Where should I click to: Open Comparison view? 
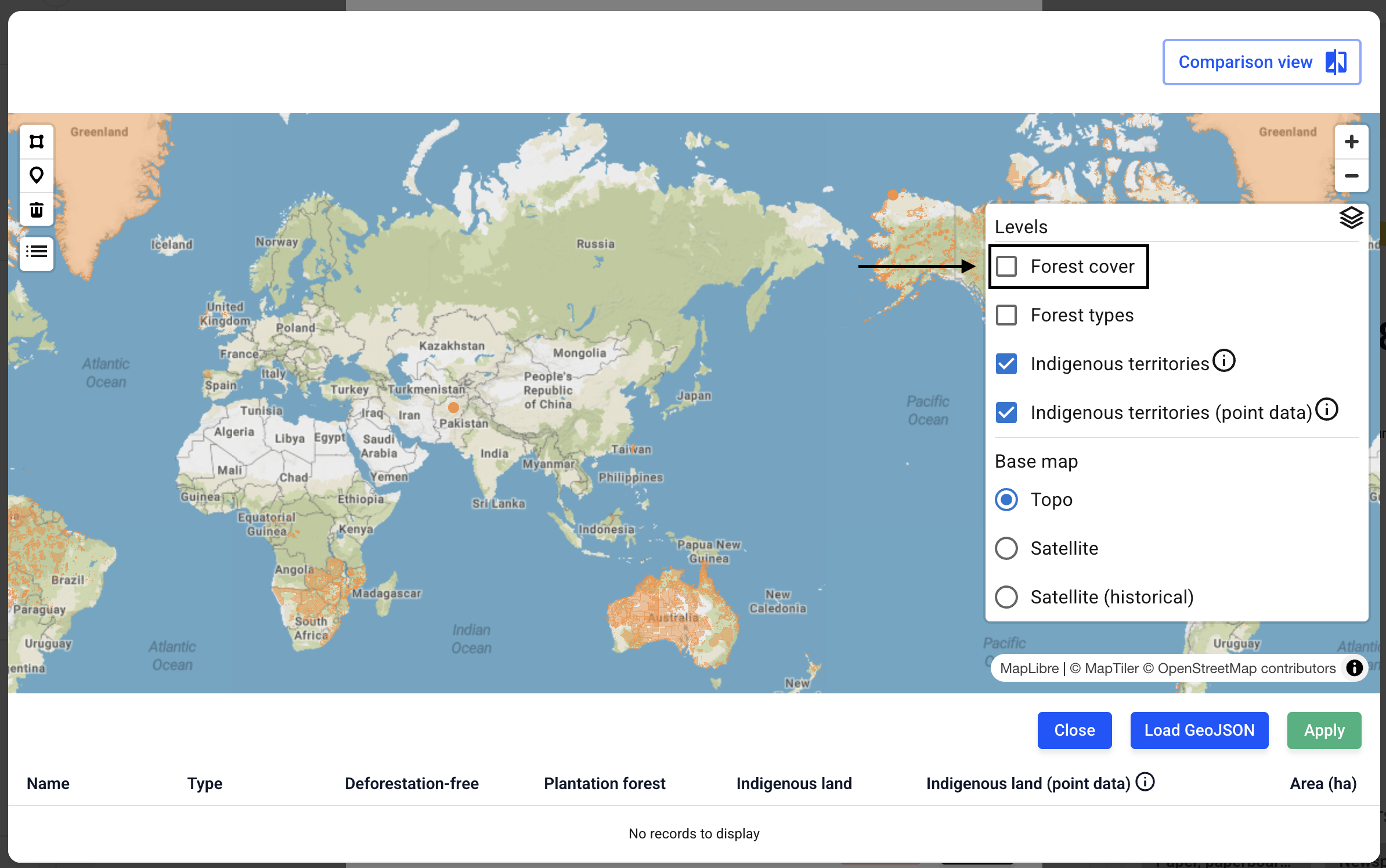[1262, 62]
